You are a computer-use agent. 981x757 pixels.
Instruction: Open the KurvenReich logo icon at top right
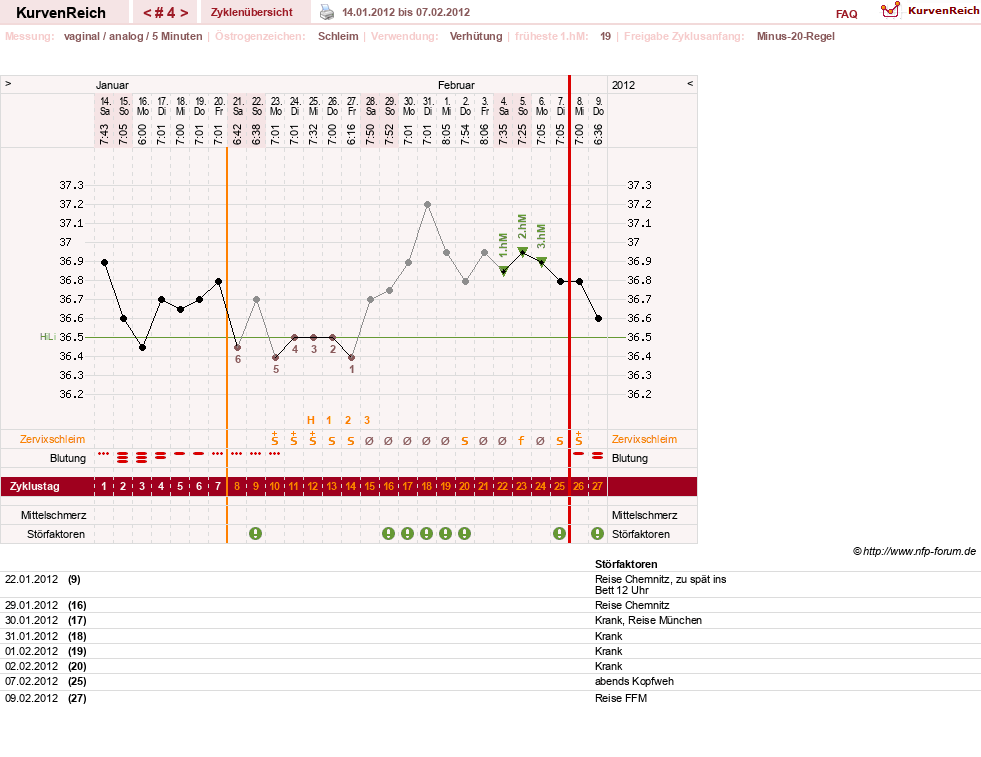pos(890,10)
